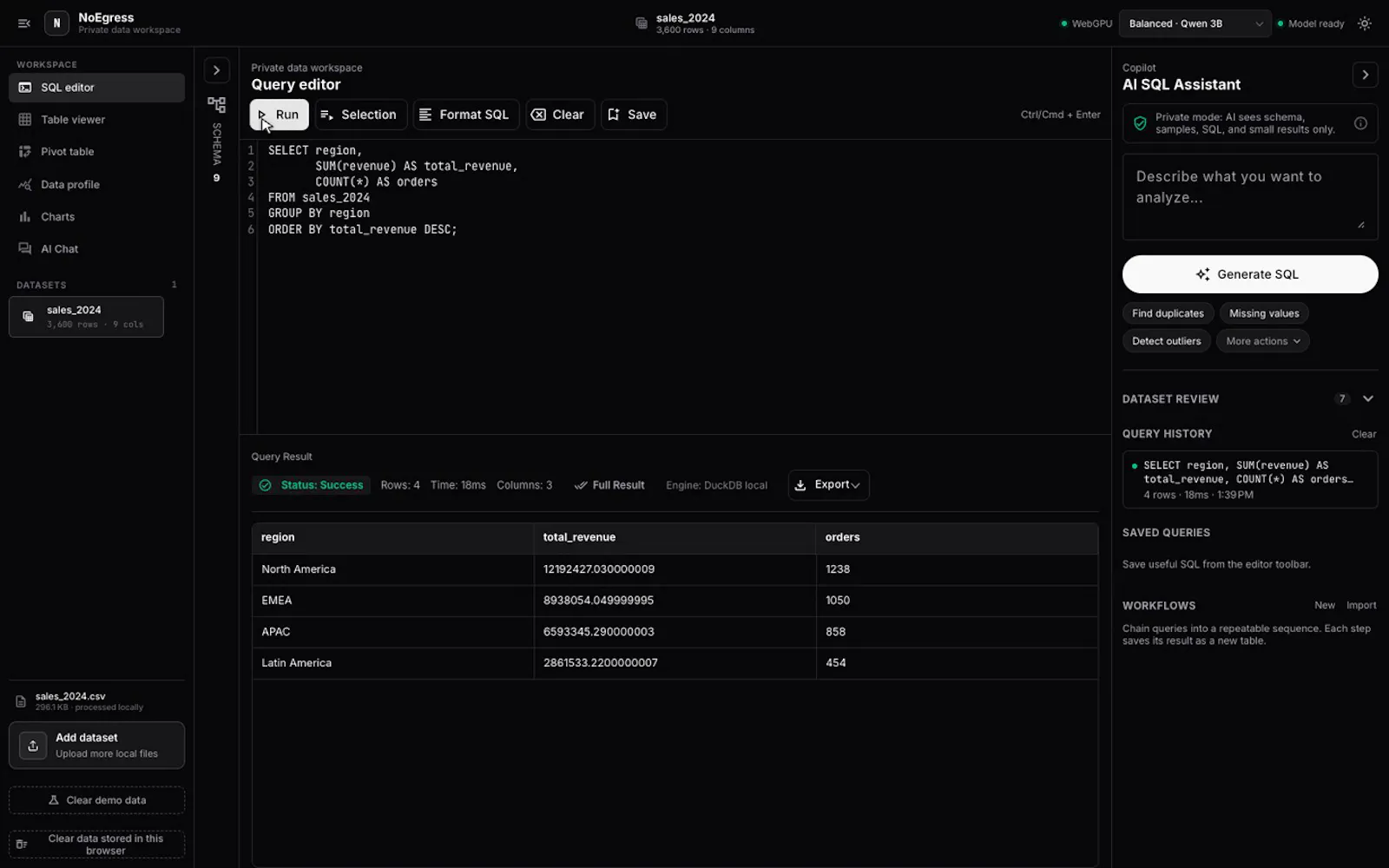The image size is (1389, 868).
Task: Click the sales_2024.csv file icon
Action: [21, 701]
